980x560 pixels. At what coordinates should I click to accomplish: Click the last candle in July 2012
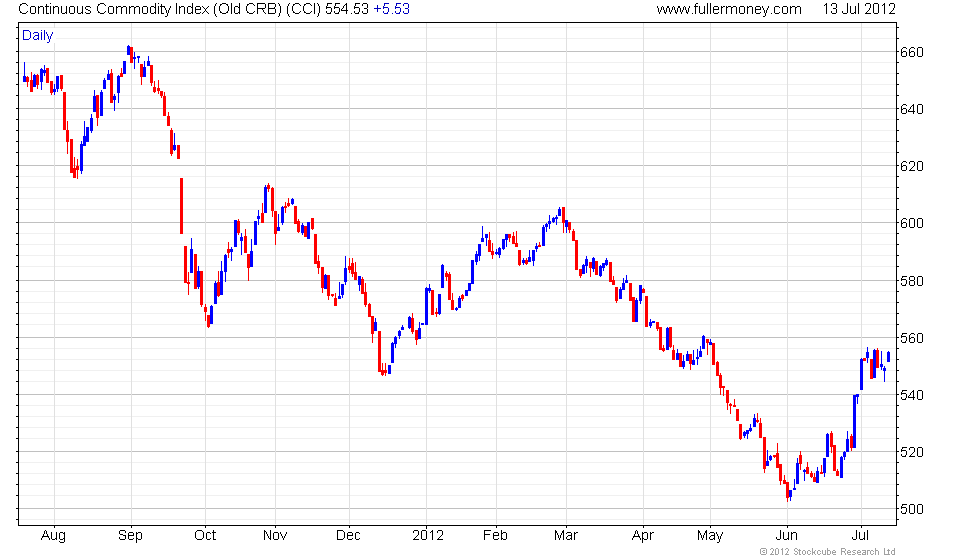tap(889, 357)
